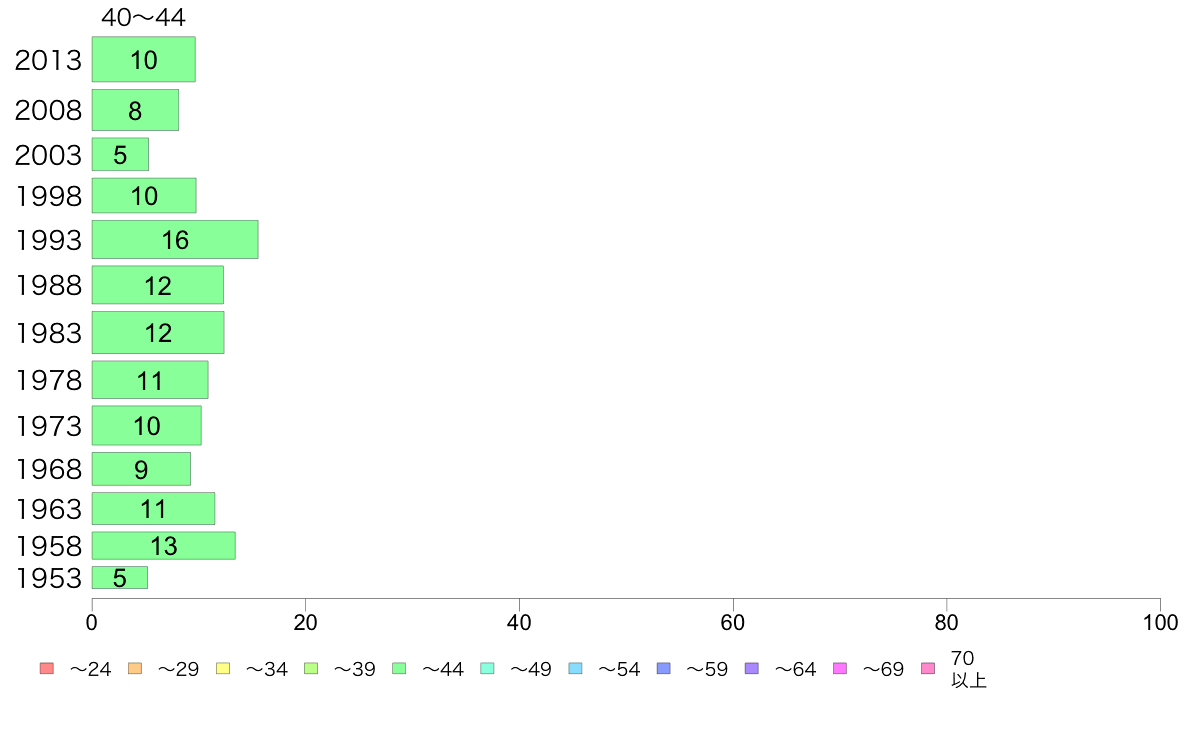The image size is (1188, 736).
Task: Click the 1953 bar showing 5
Action: 120,578
